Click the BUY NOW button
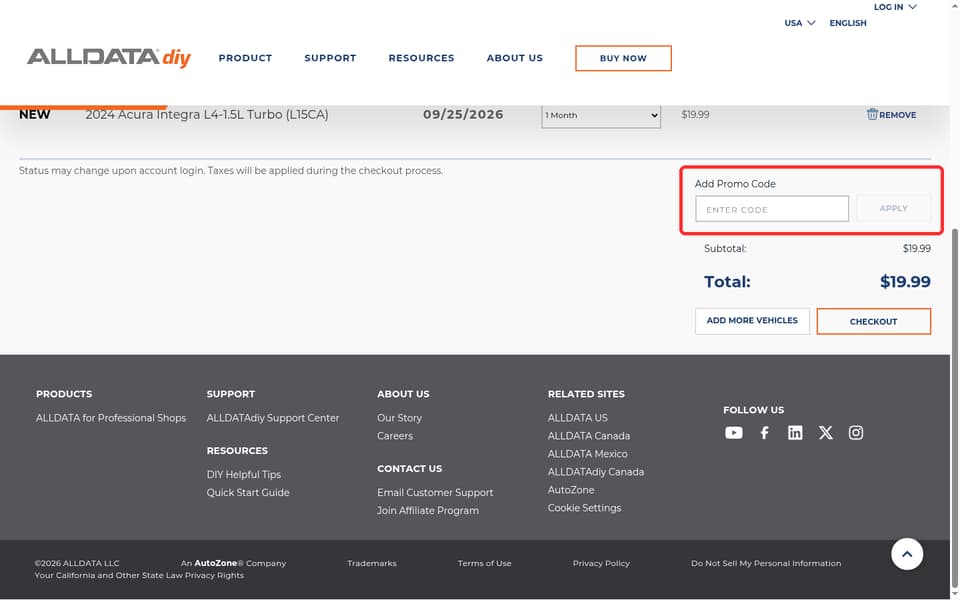This screenshot has height=600, width=960. [x=623, y=58]
